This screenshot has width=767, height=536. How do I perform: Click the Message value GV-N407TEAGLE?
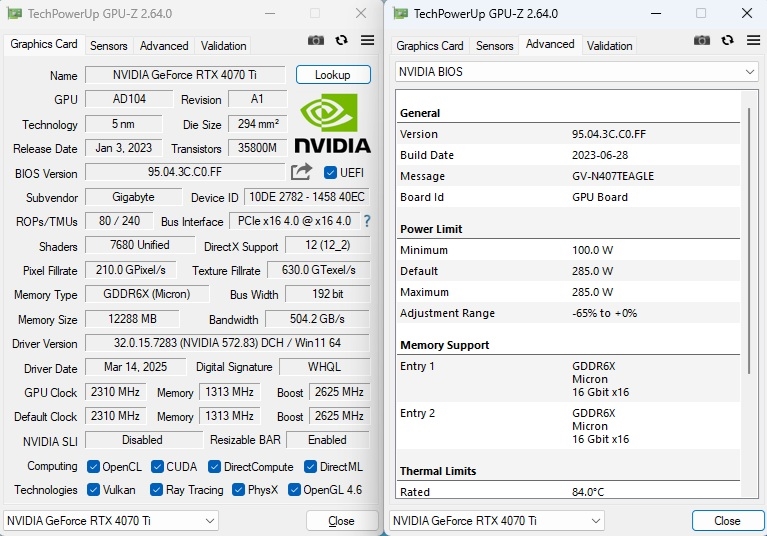click(613, 176)
